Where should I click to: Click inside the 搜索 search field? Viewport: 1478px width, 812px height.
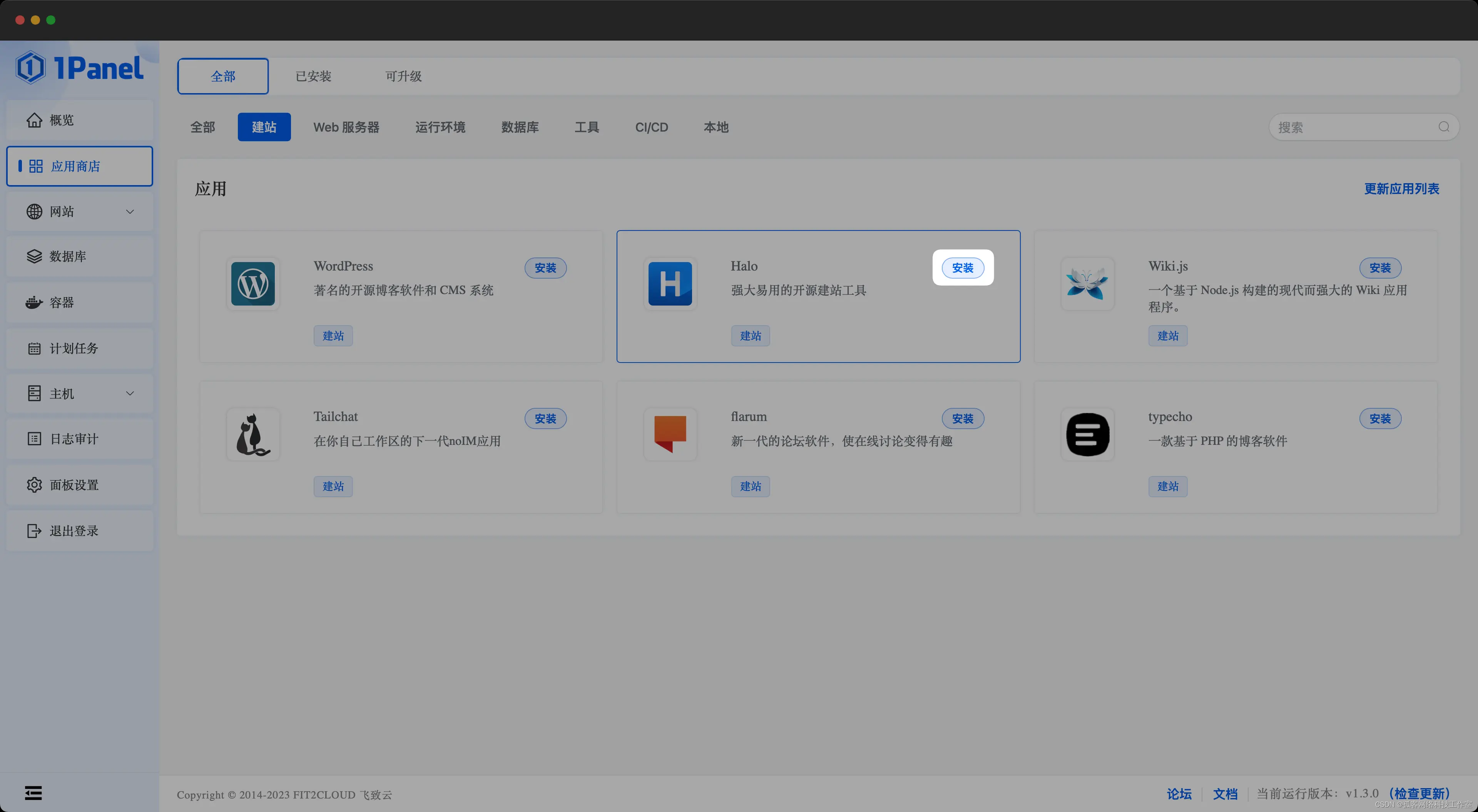pyautogui.click(x=1354, y=127)
